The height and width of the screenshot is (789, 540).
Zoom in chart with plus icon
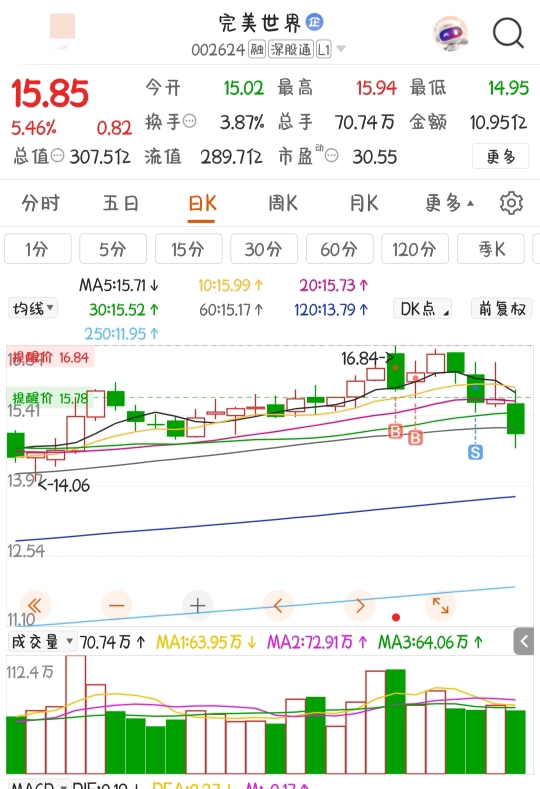197,605
